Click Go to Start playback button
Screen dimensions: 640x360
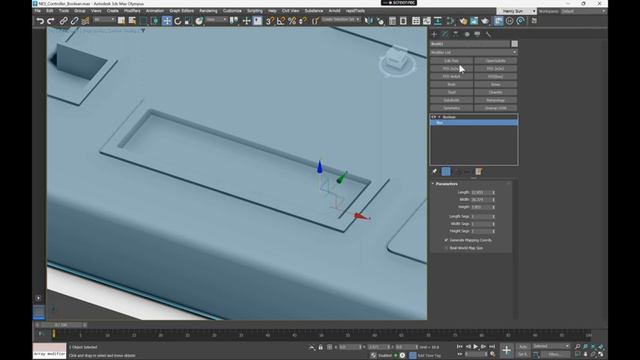460,347
